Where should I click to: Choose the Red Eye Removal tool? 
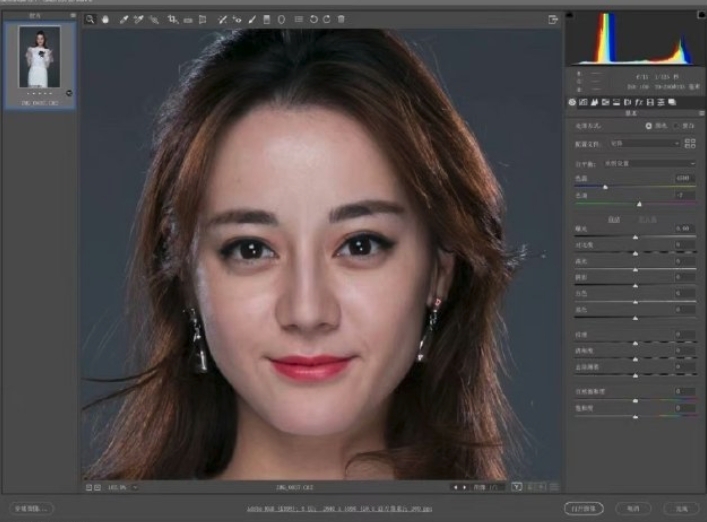point(236,19)
